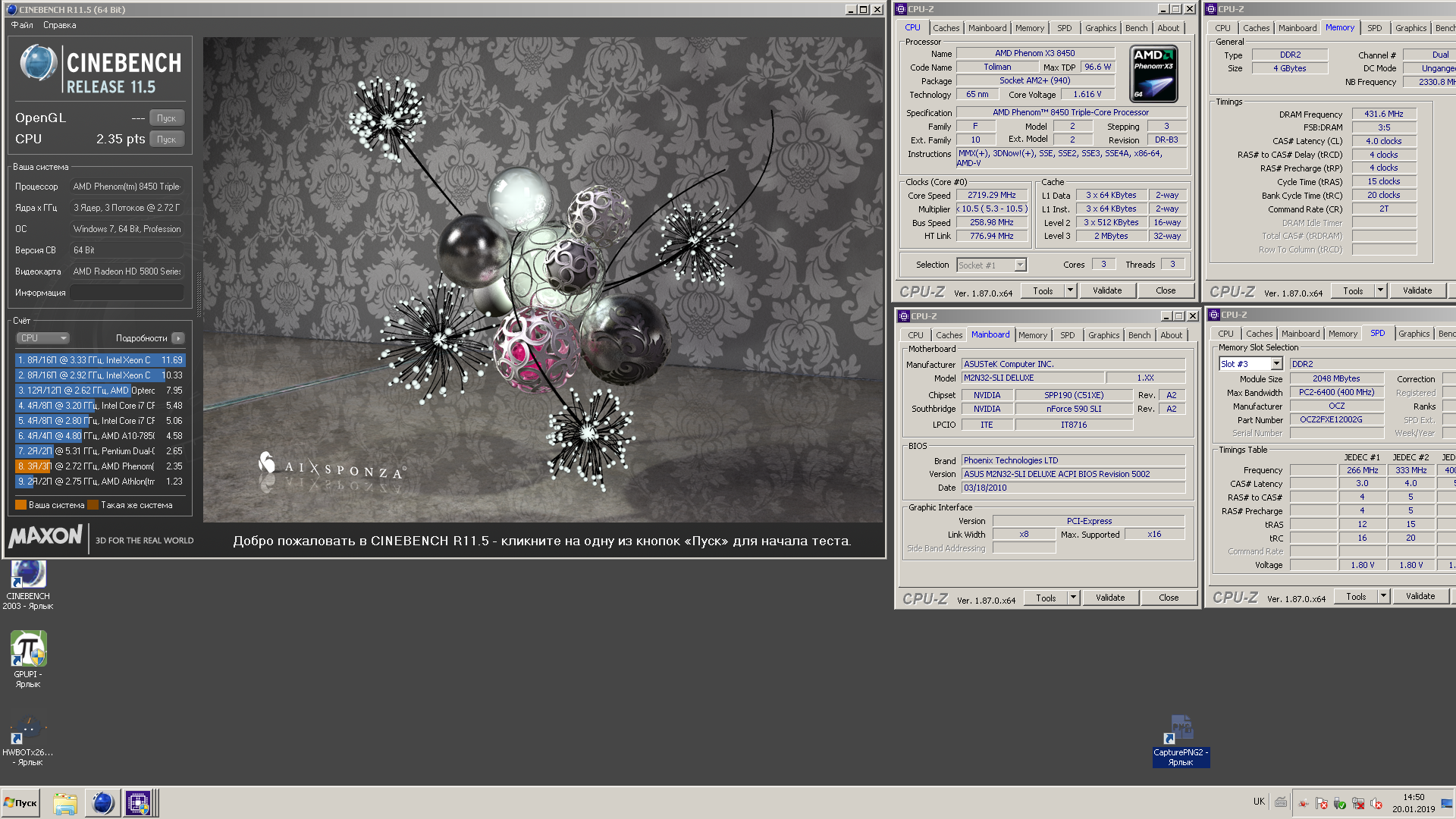Screen dimensions: 1456x819
Task: Open Windows Explorer from the taskbar
Action: tap(65, 803)
